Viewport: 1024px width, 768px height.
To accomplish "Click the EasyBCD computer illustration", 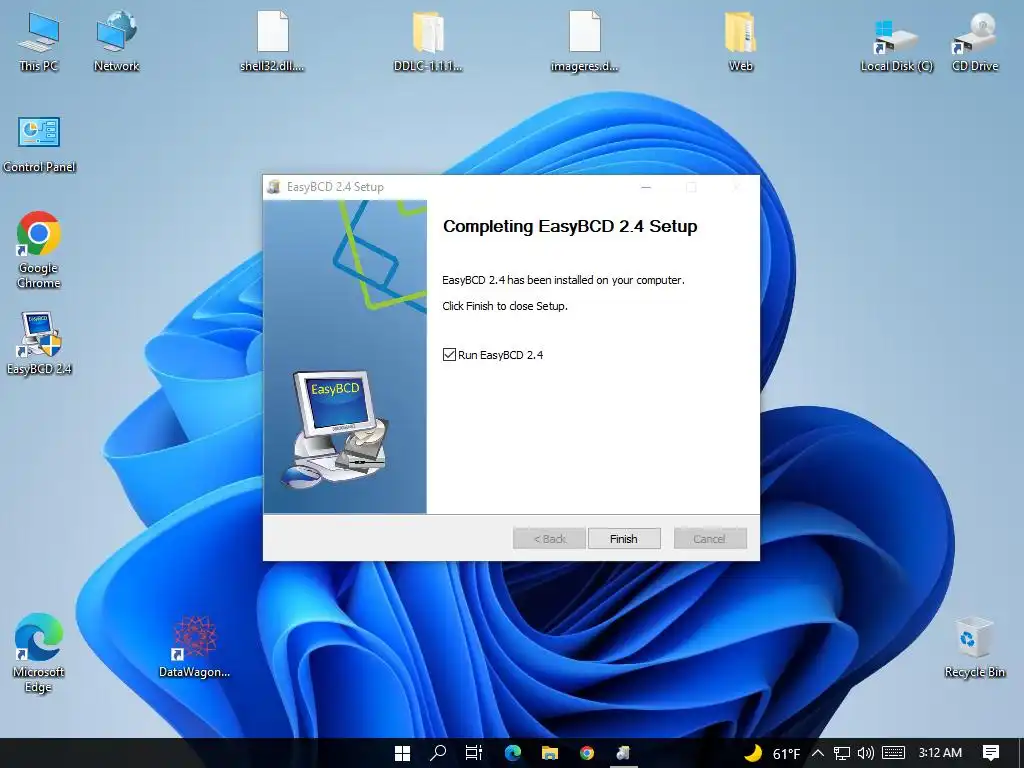I will pos(335,429).
